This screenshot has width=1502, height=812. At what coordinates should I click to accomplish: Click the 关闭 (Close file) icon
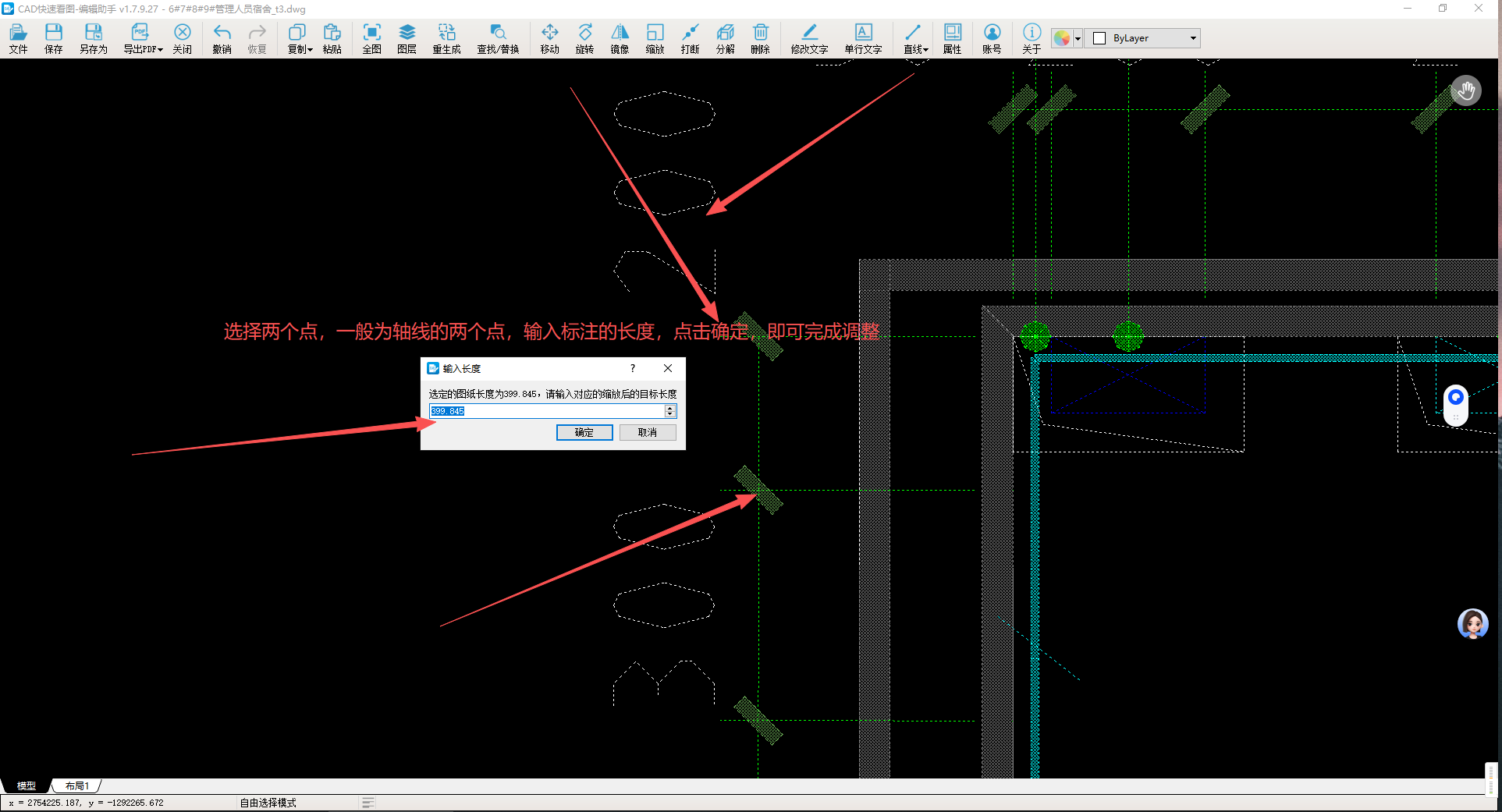pos(182,38)
